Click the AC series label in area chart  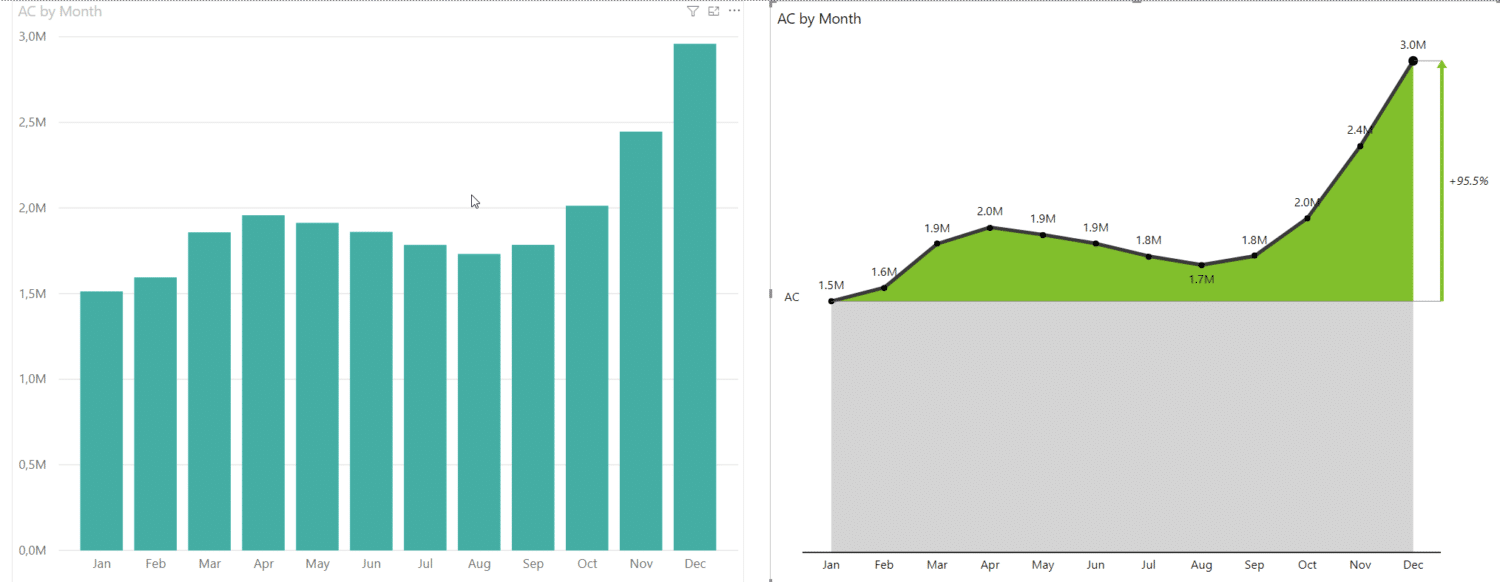792,297
